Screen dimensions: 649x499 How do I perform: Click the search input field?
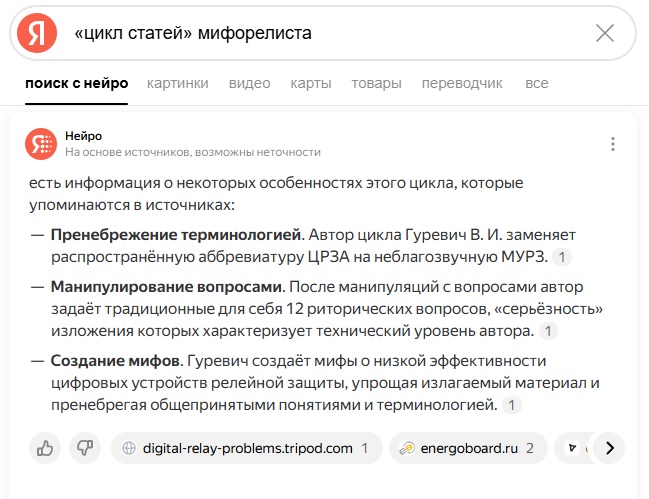(x=327, y=33)
